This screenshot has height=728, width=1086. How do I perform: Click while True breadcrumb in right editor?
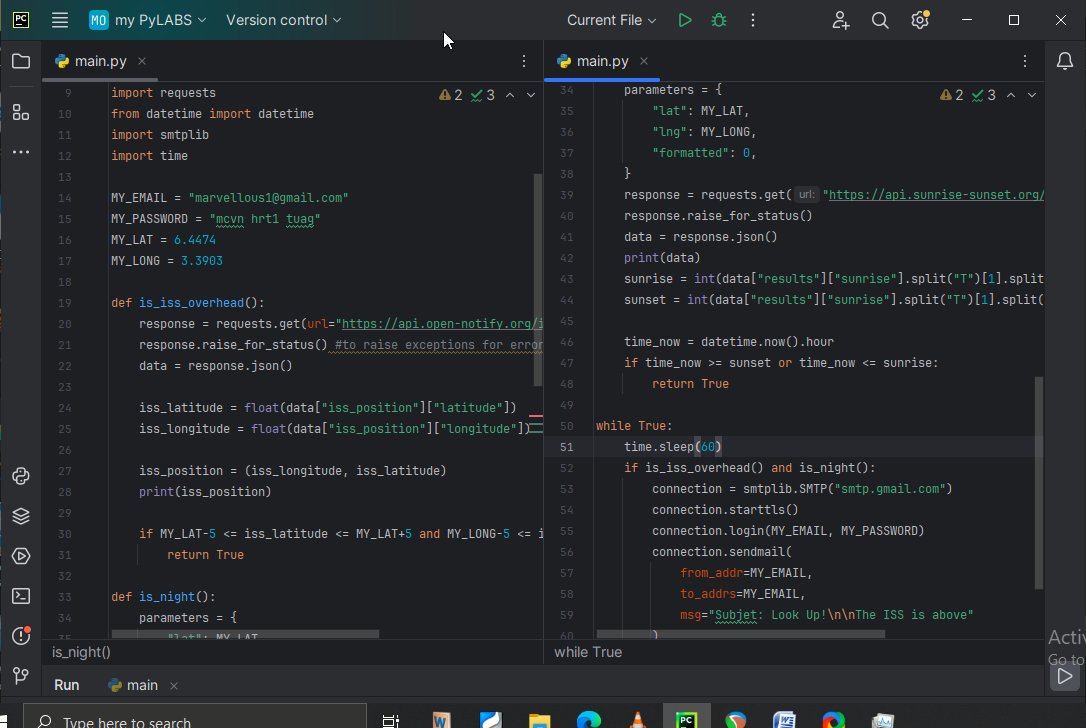coord(588,652)
